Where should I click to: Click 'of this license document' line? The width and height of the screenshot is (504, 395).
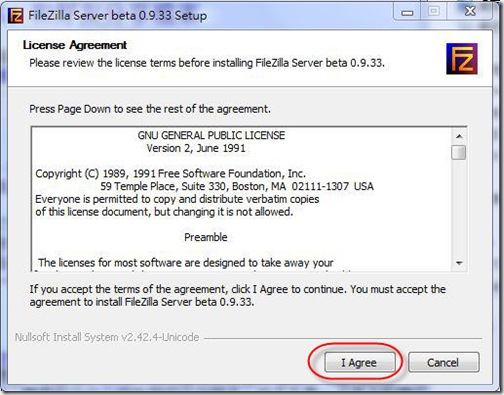pos(164,212)
